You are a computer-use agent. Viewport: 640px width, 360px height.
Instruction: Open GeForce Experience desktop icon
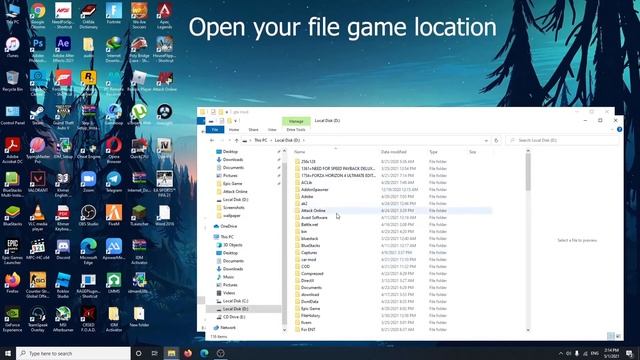pos(13,319)
